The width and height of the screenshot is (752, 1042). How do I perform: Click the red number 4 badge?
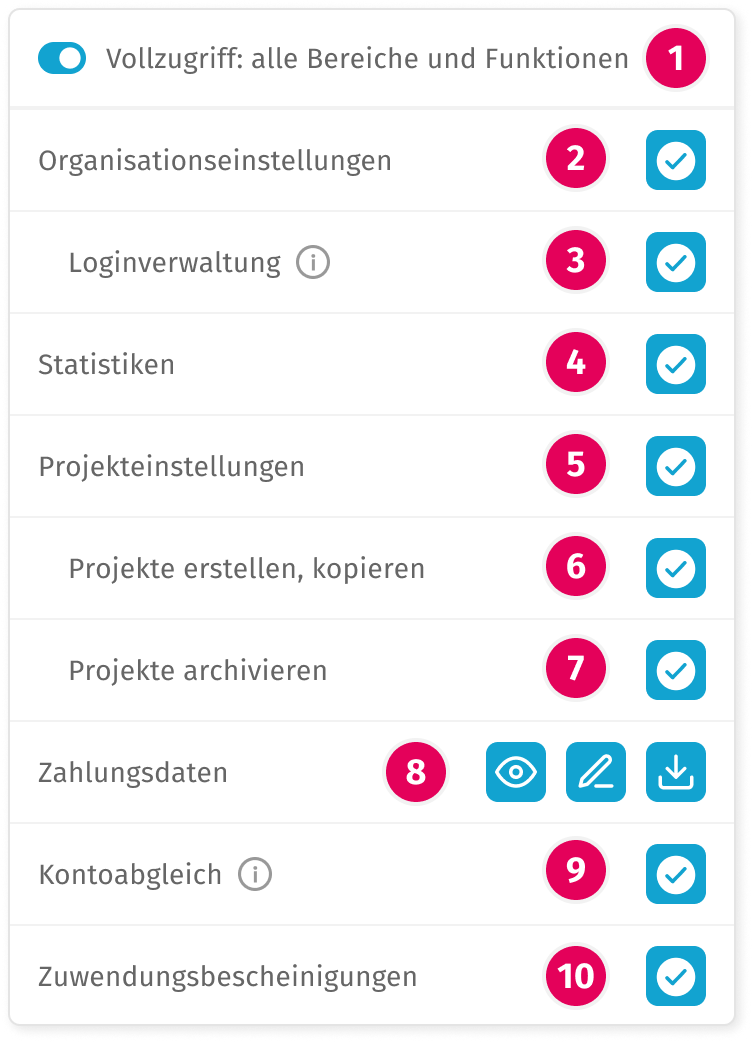coord(576,364)
